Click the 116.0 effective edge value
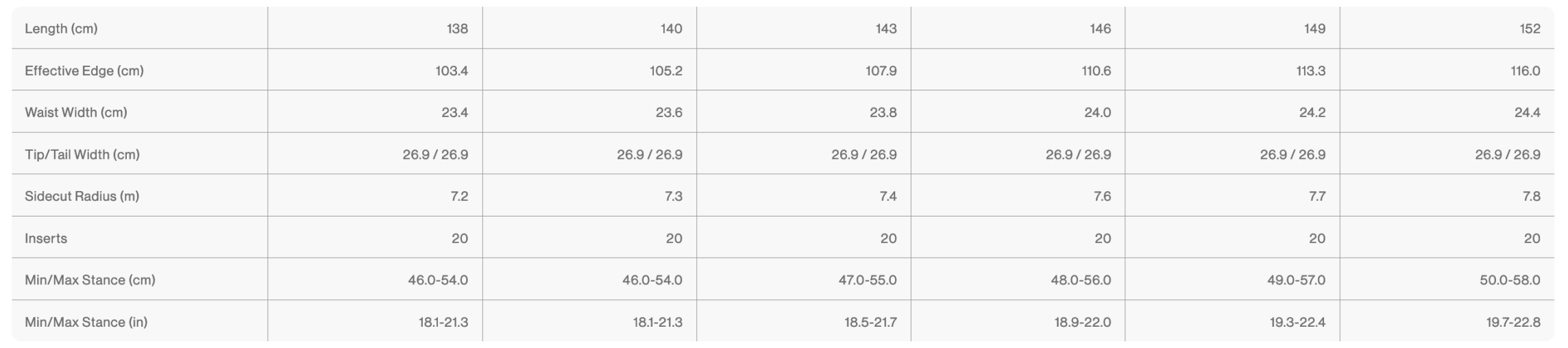The height and width of the screenshot is (348, 1568). (1526, 71)
